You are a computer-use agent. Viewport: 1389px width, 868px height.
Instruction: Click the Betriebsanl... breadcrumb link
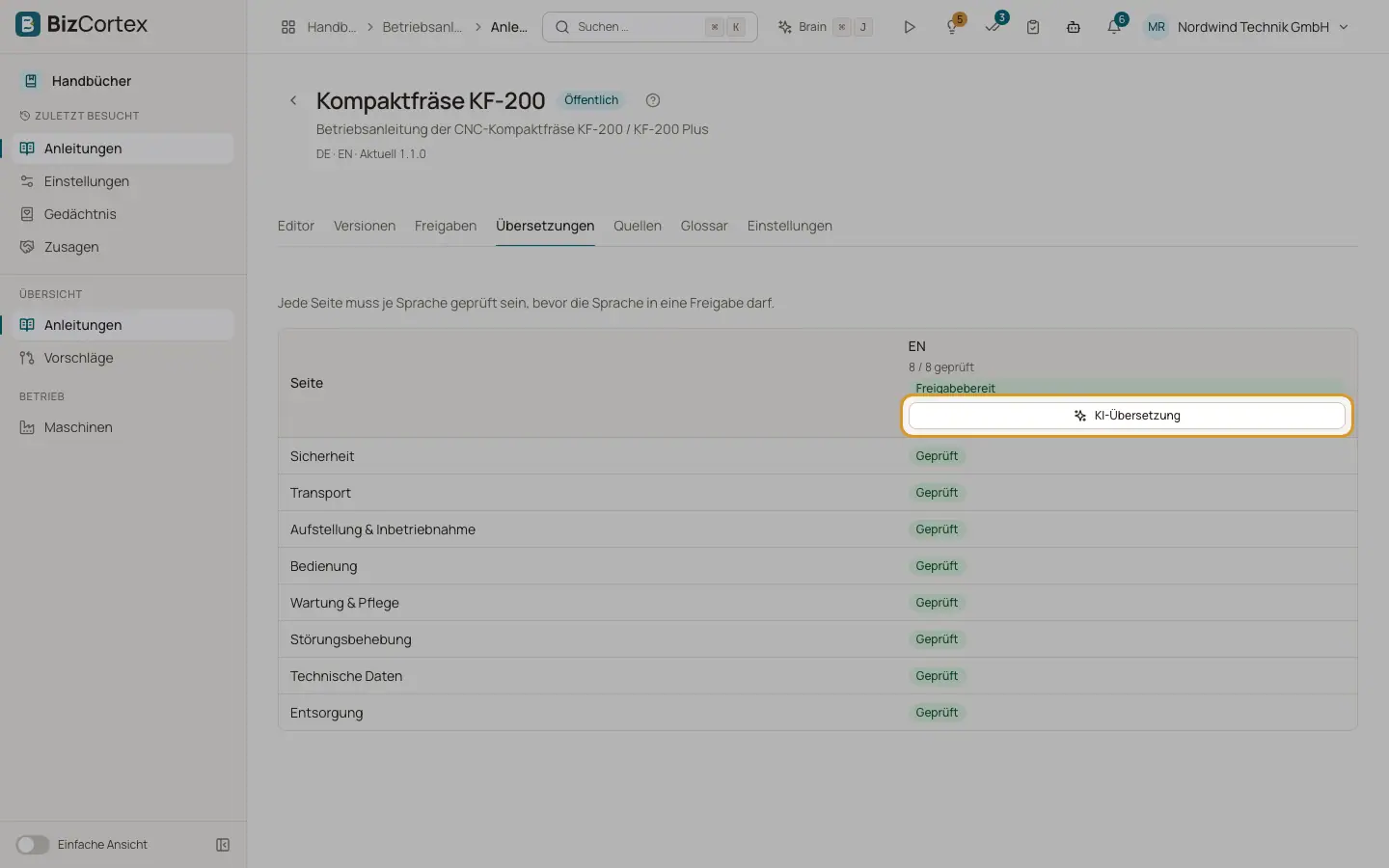pyautogui.click(x=422, y=27)
